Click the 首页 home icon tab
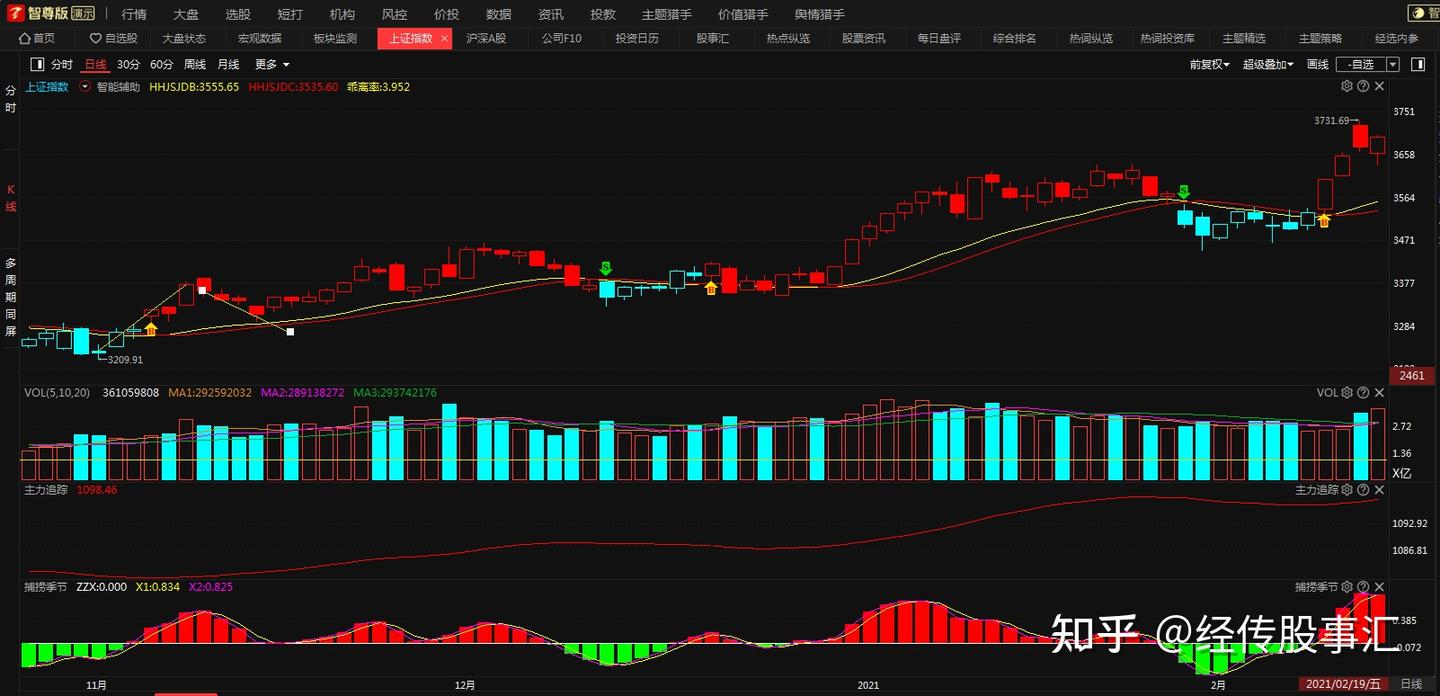This screenshot has width=1440, height=696. 38,38
